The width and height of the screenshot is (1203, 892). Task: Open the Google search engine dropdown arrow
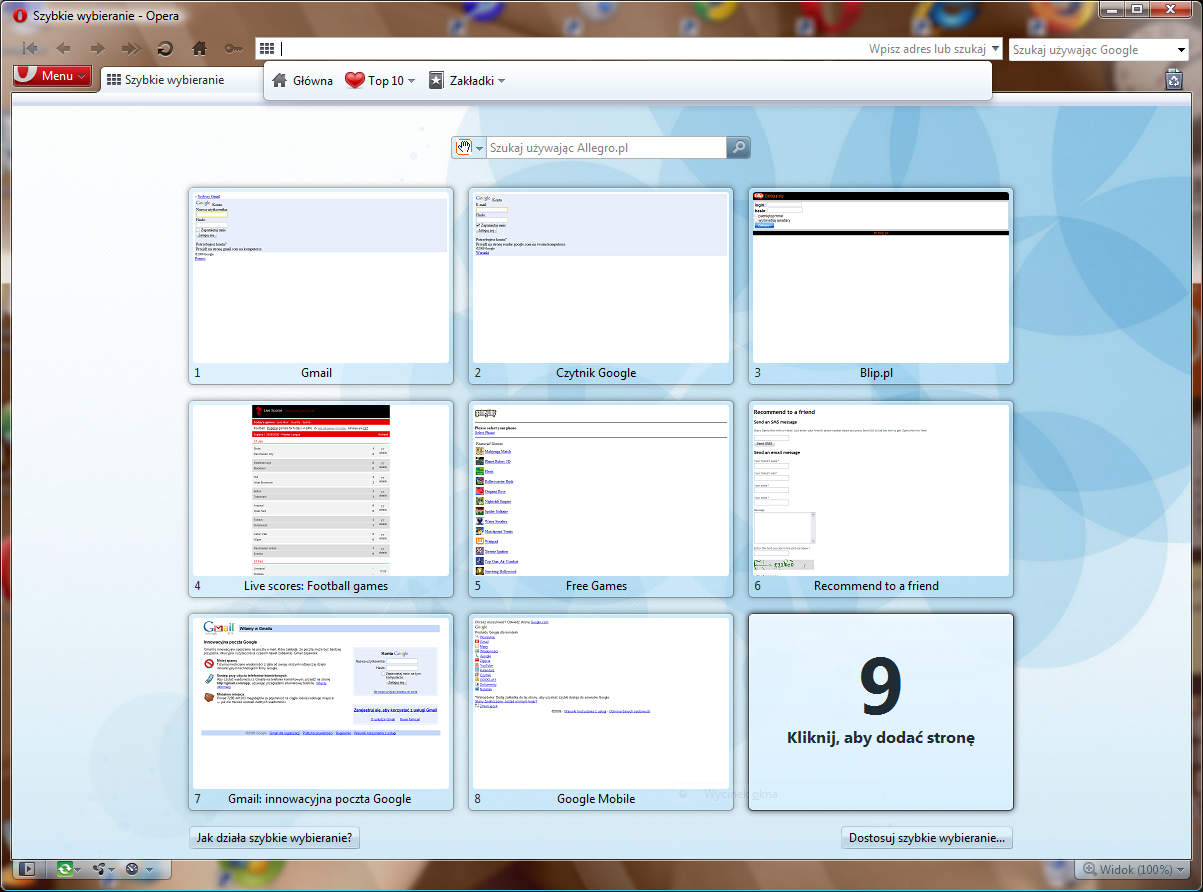[1180, 50]
